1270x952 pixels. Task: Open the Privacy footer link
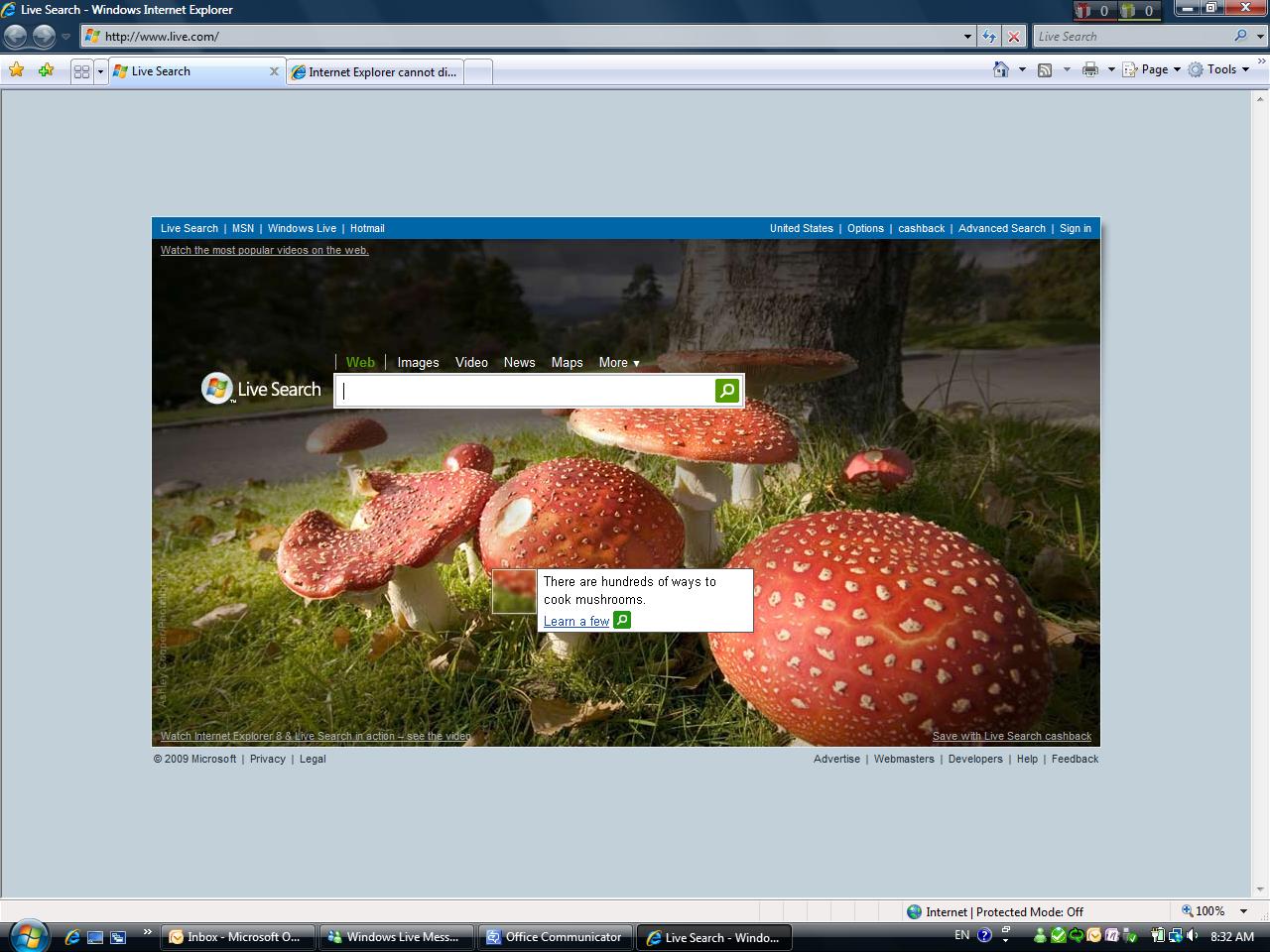coord(268,759)
